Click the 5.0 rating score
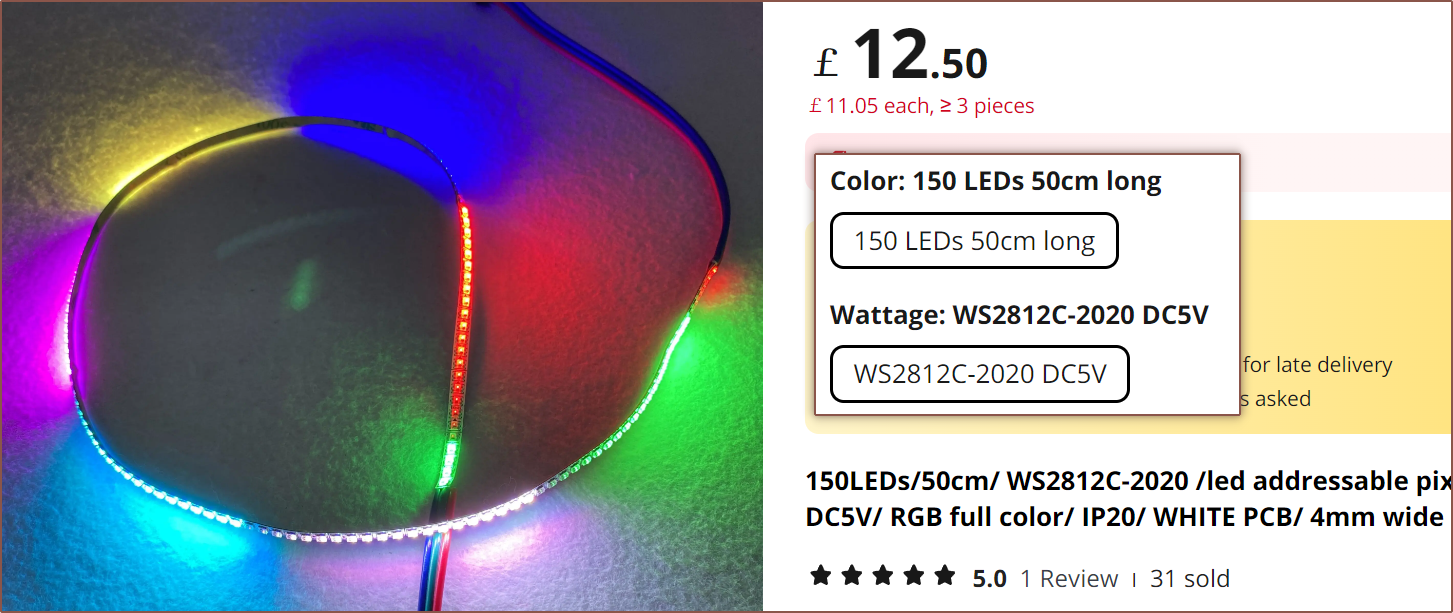 (990, 578)
